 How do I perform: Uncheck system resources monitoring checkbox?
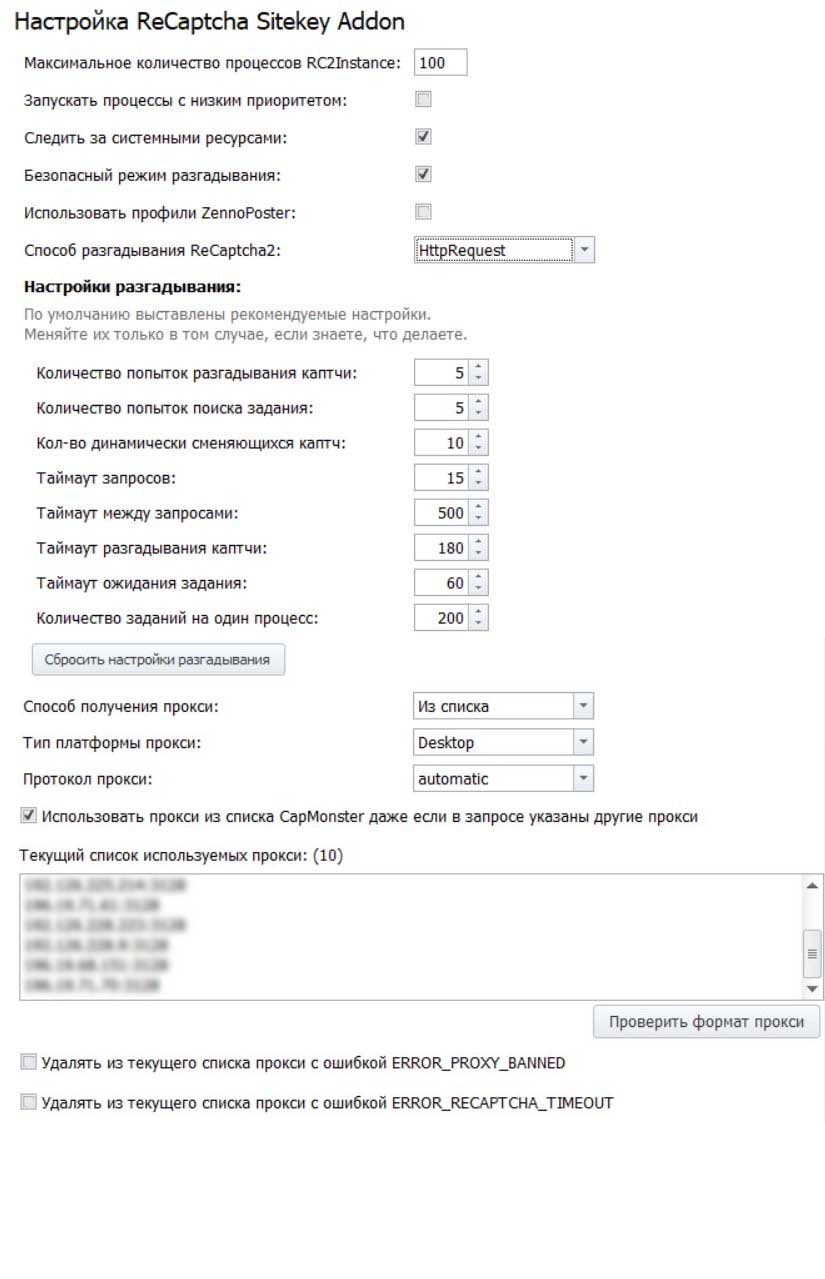tap(423, 137)
